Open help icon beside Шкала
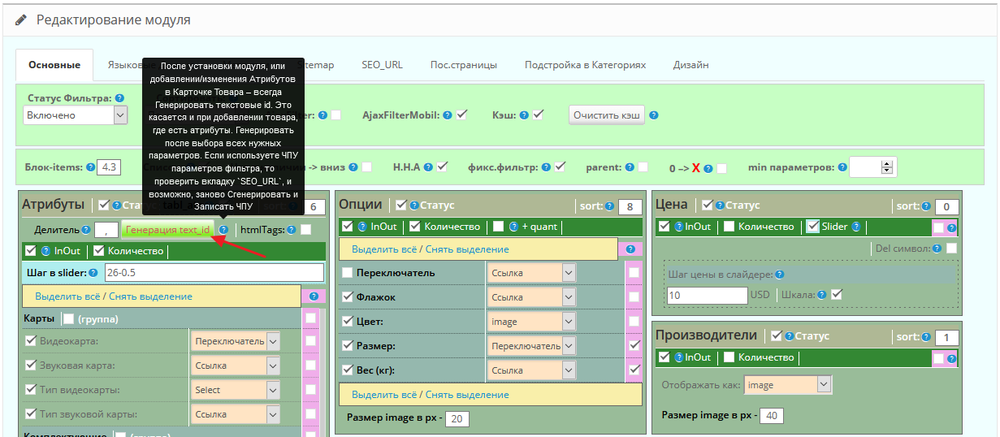 click(822, 295)
